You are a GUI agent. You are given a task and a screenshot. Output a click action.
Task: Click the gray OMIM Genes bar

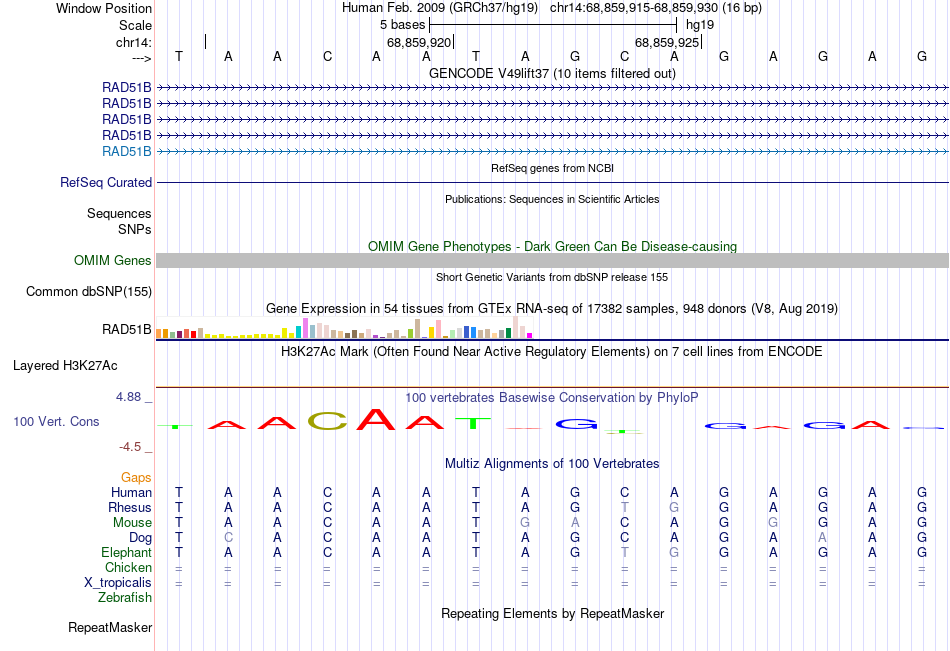tap(552, 261)
